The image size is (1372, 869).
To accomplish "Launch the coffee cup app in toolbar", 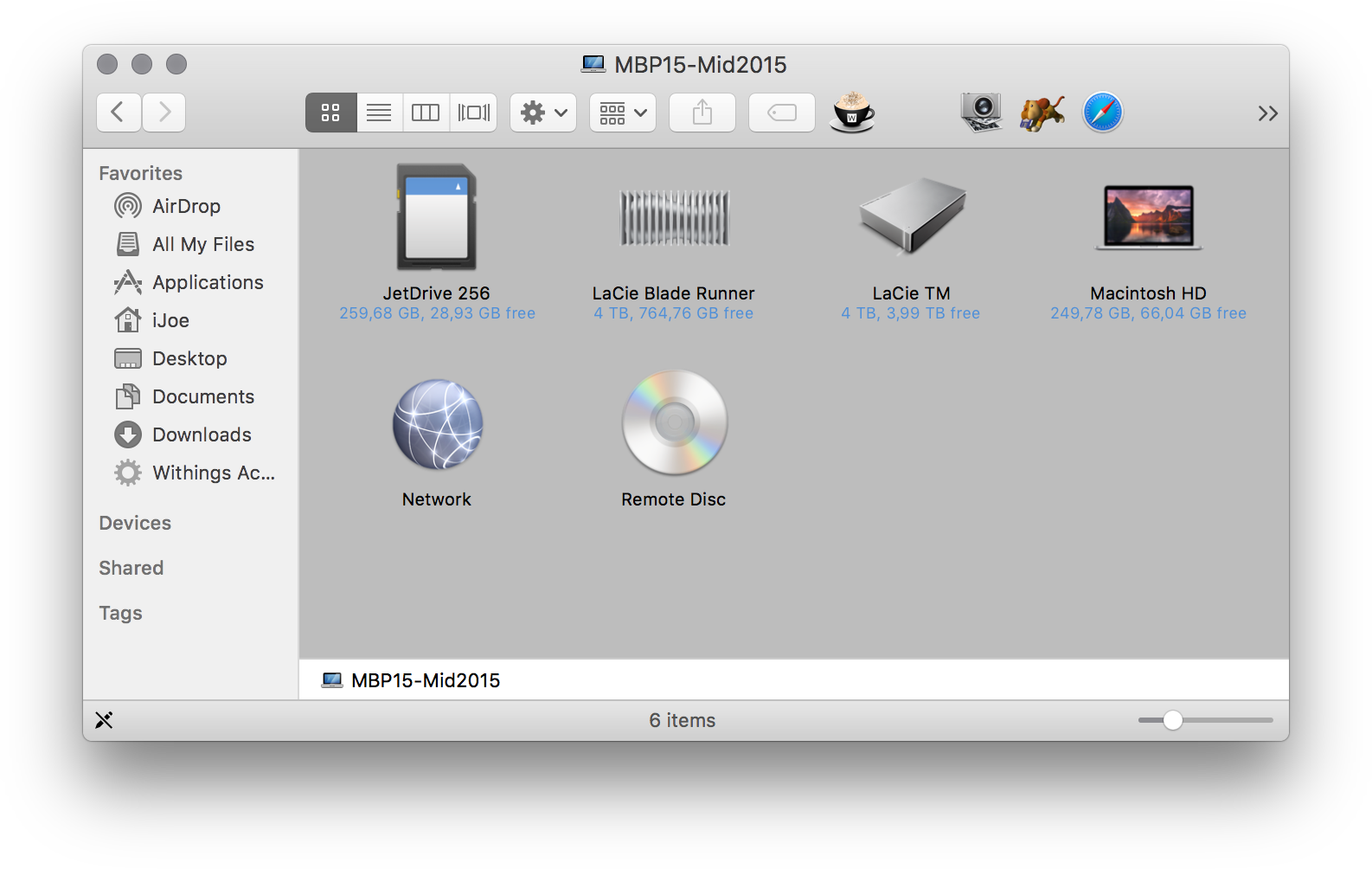I will [x=852, y=113].
